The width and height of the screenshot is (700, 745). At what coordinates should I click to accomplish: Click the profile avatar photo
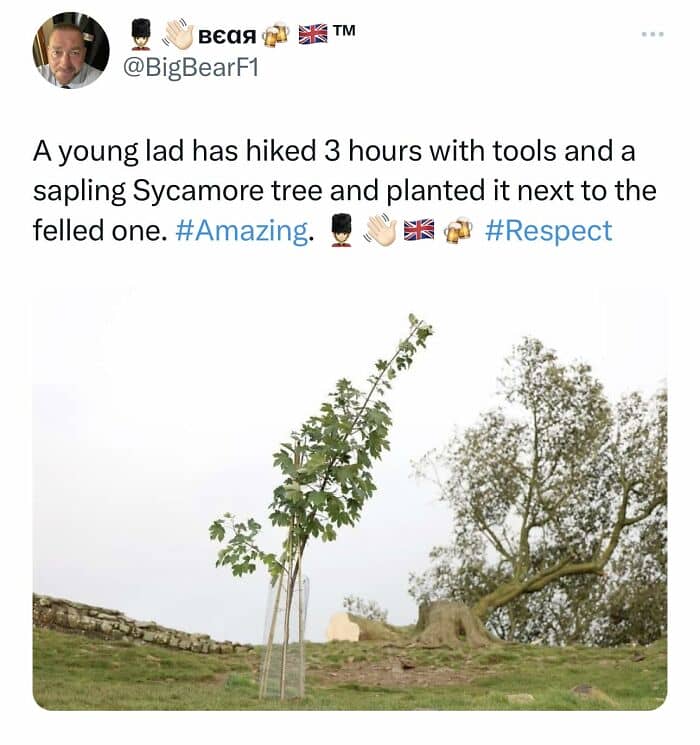[x=70, y=50]
